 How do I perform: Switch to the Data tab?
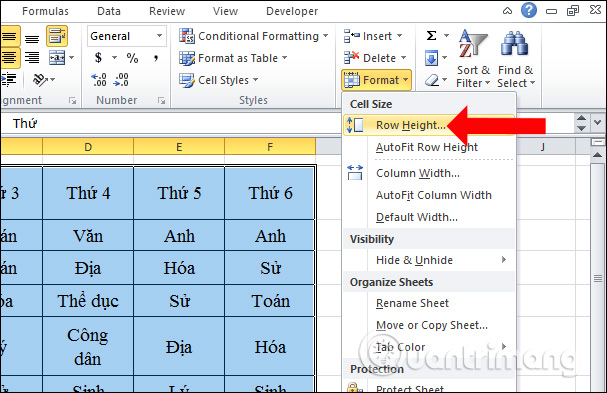(x=109, y=11)
